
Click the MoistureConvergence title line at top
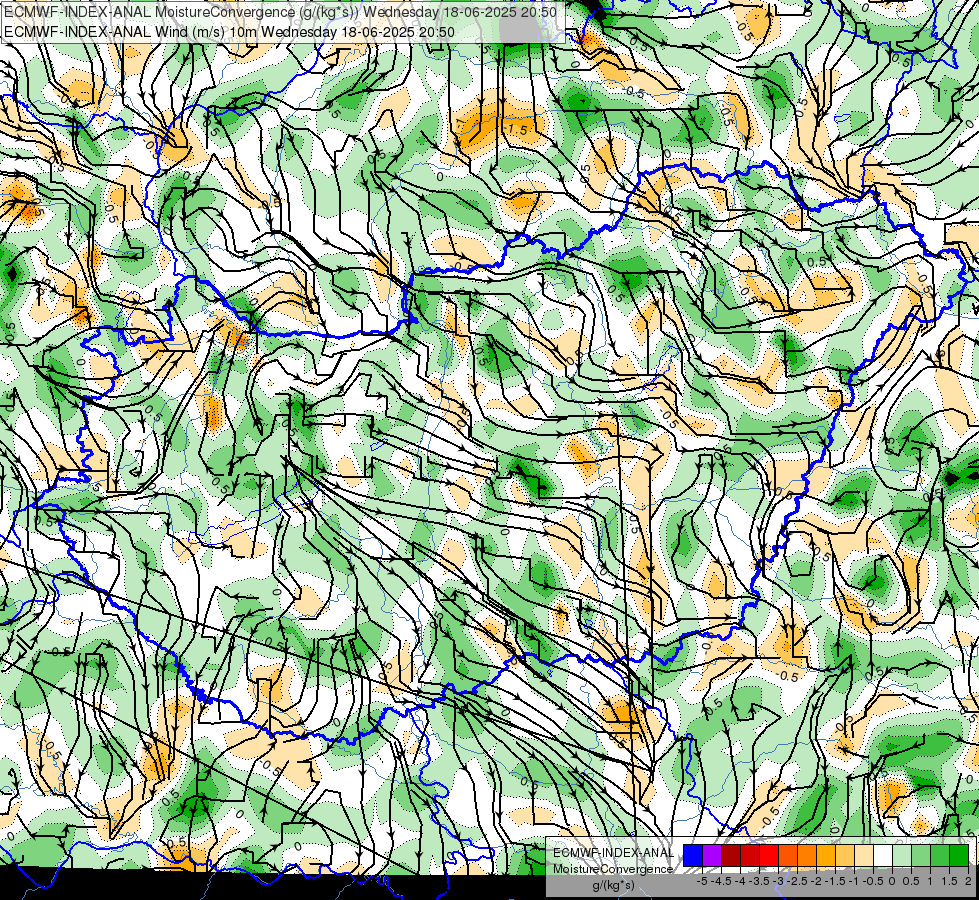280,12
